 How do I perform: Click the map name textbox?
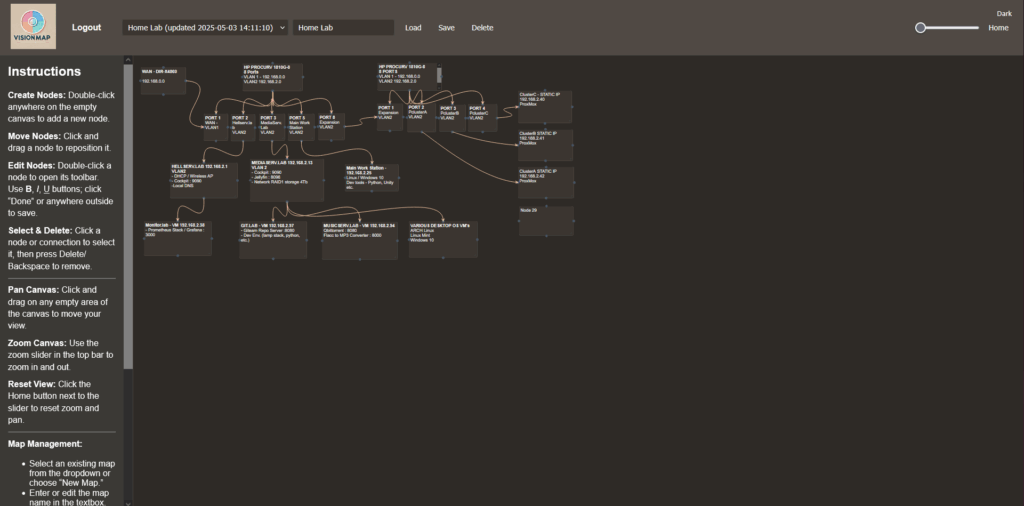[x=344, y=27]
